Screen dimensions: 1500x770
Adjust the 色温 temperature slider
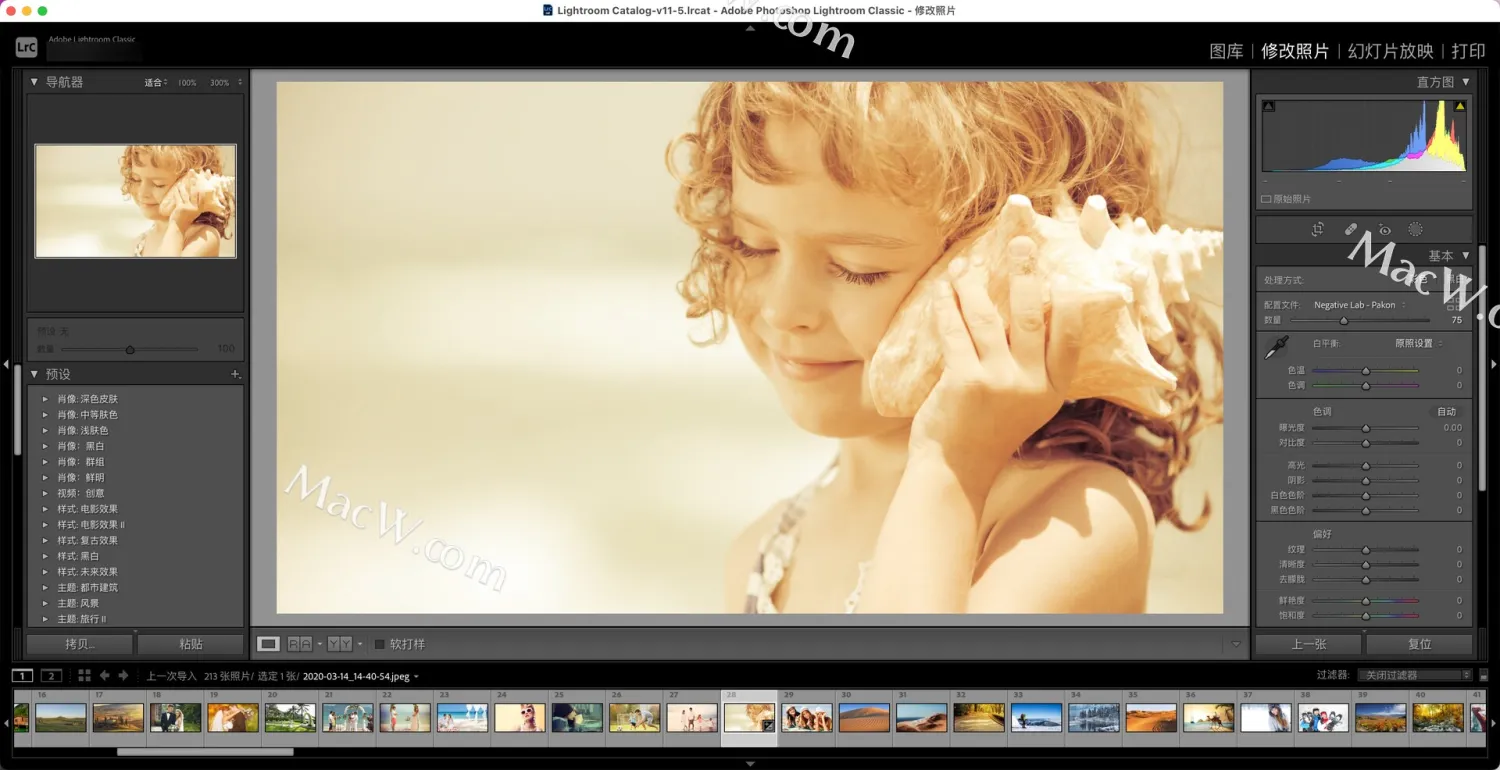1365,370
